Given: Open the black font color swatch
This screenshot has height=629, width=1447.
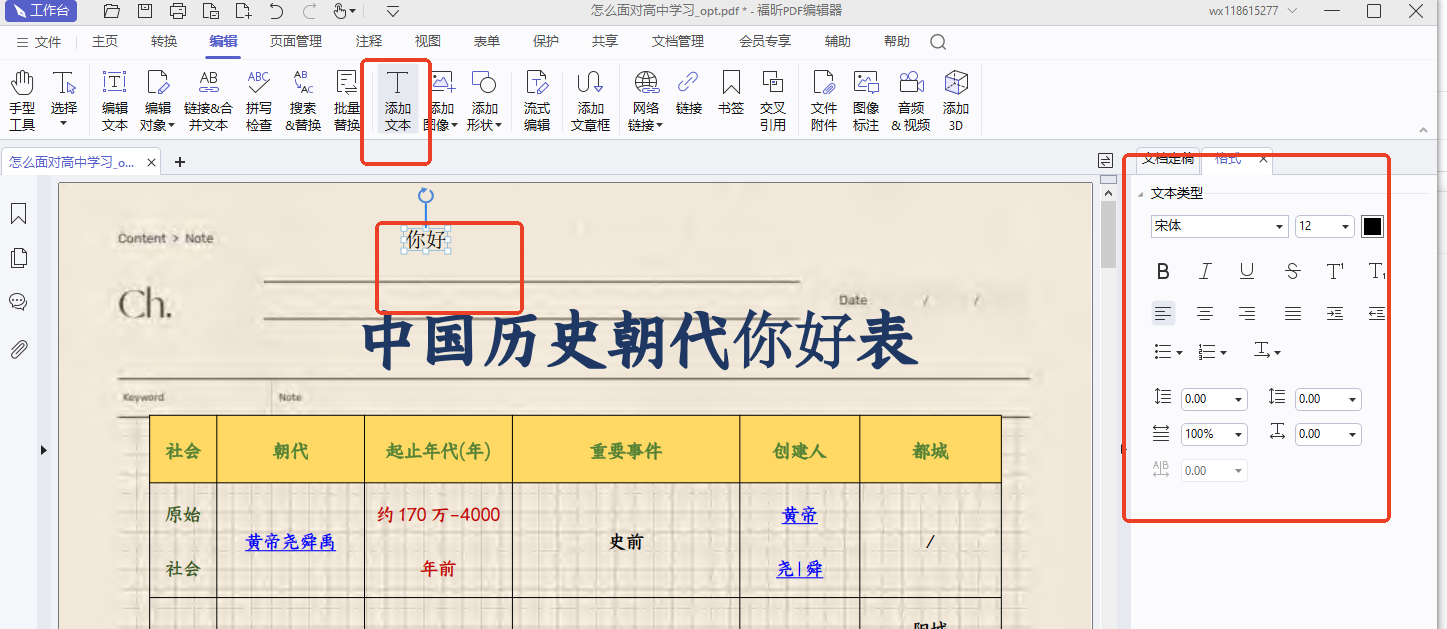Looking at the screenshot, I should click(x=1372, y=227).
